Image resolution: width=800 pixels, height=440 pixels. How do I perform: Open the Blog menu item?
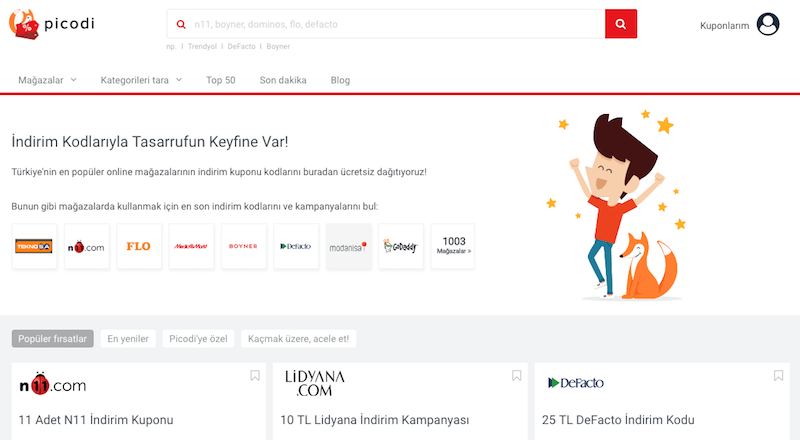[x=340, y=80]
